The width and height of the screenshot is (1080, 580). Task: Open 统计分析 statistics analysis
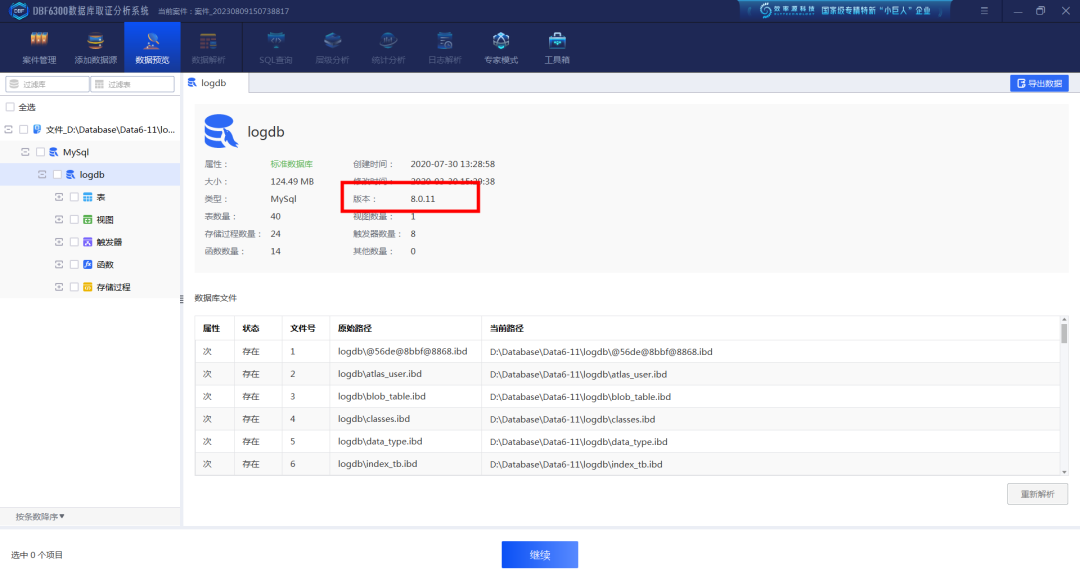click(388, 48)
